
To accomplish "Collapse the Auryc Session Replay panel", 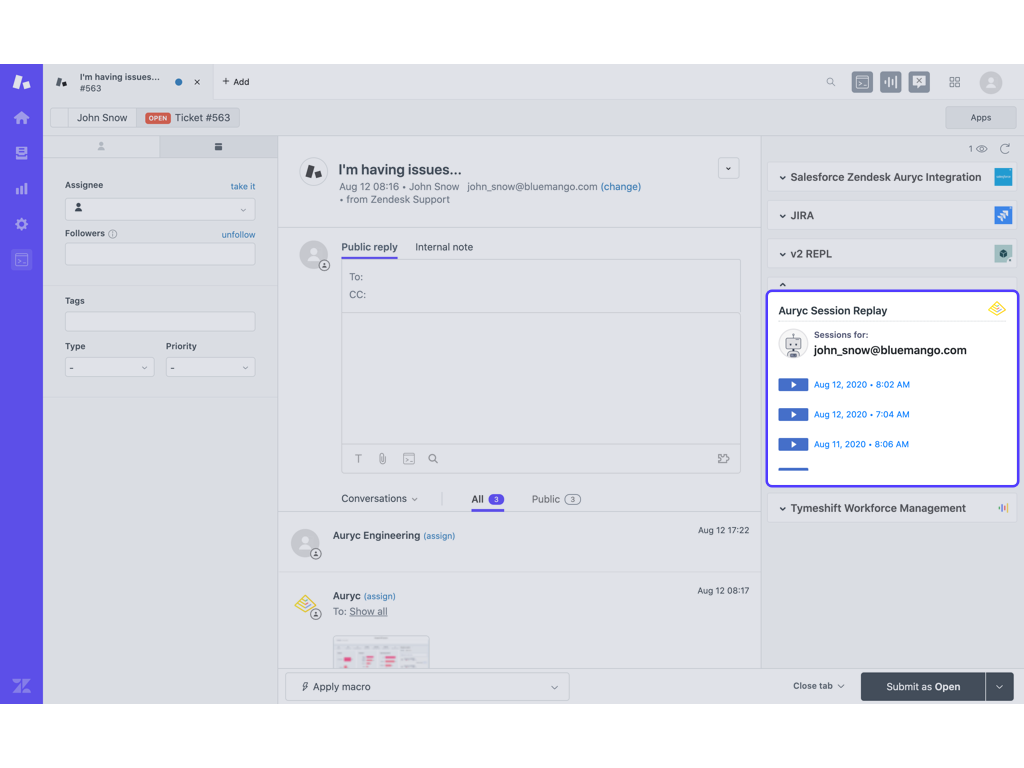I will (782, 285).
